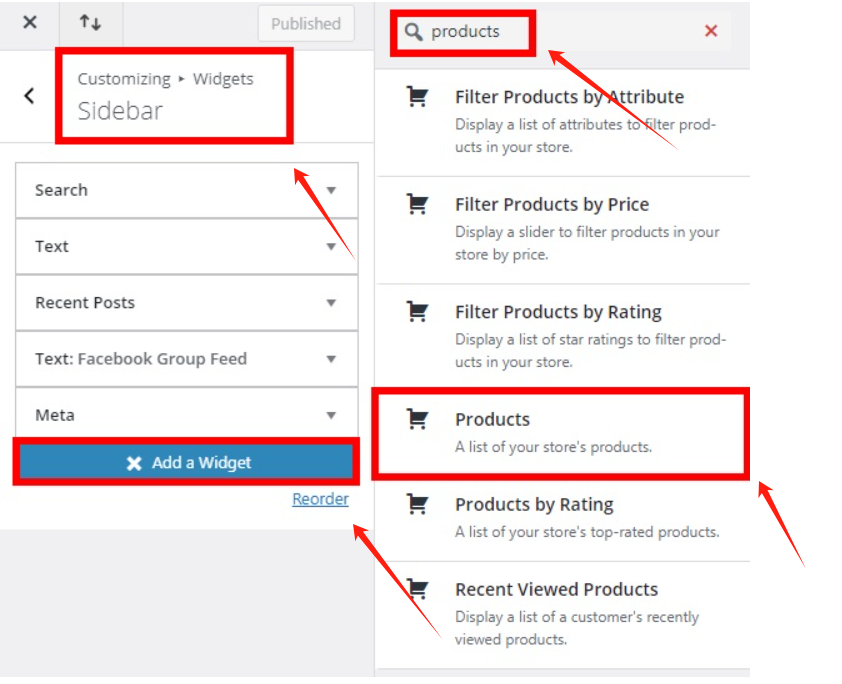Viewport: 842px width, 684px height.
Task: Click the Products widget cart icon
Action: (x=417, y=418)
